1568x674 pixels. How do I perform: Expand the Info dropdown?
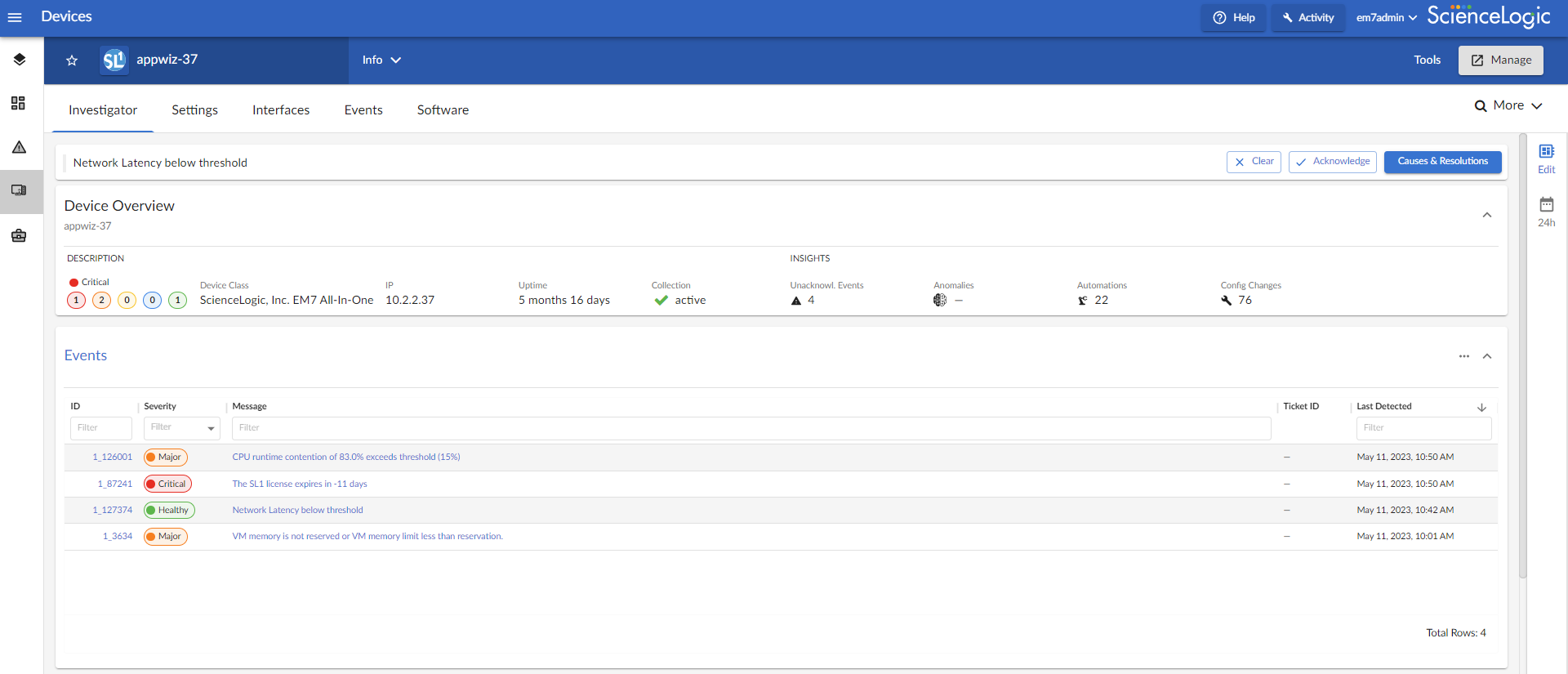pyautogui.click(x=381, y=60)
